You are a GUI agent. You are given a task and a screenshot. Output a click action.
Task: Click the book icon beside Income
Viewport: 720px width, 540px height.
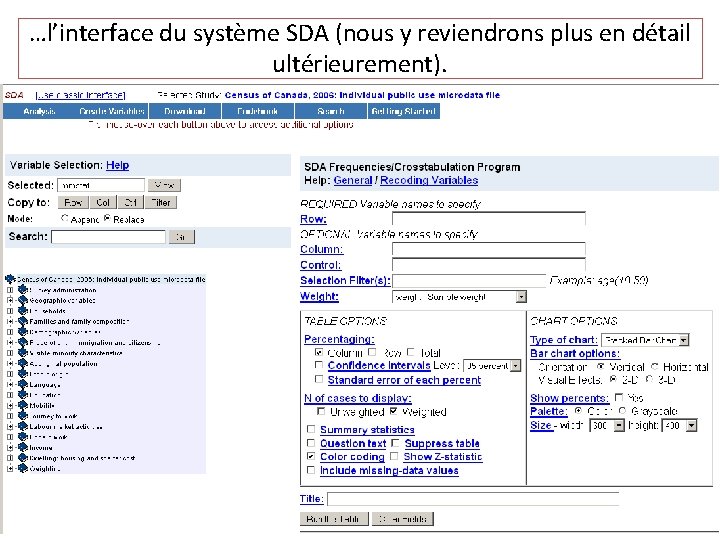(22, 447)
